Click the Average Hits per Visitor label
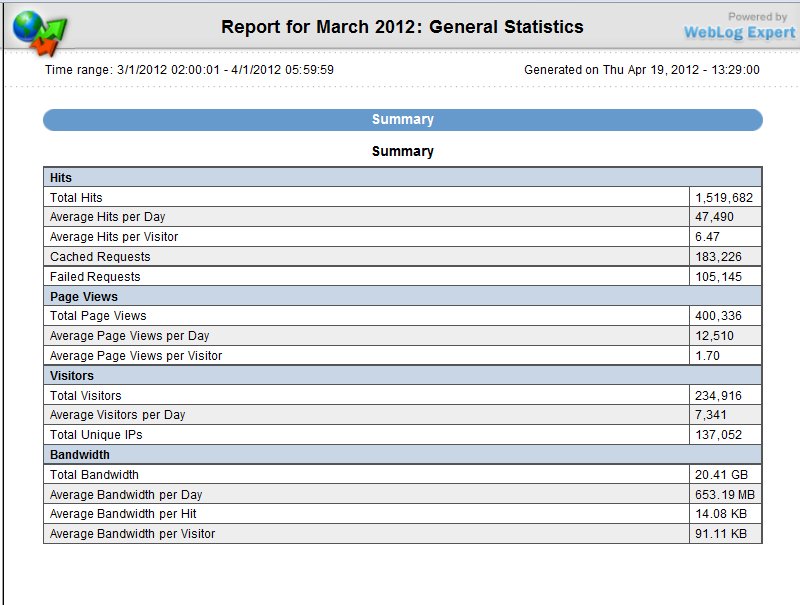Viewport: 800px width, 605px height. pos(114,237)
